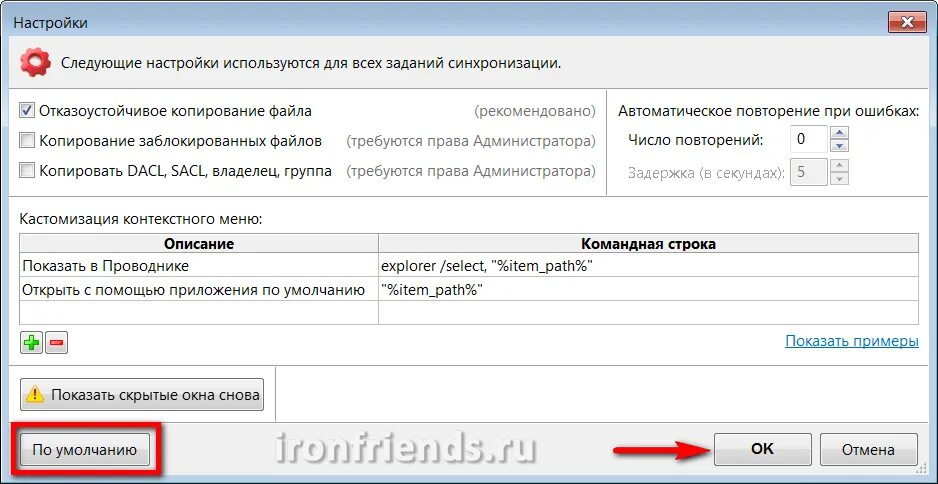Click the Число повторений value field

(x=809, y=139)
